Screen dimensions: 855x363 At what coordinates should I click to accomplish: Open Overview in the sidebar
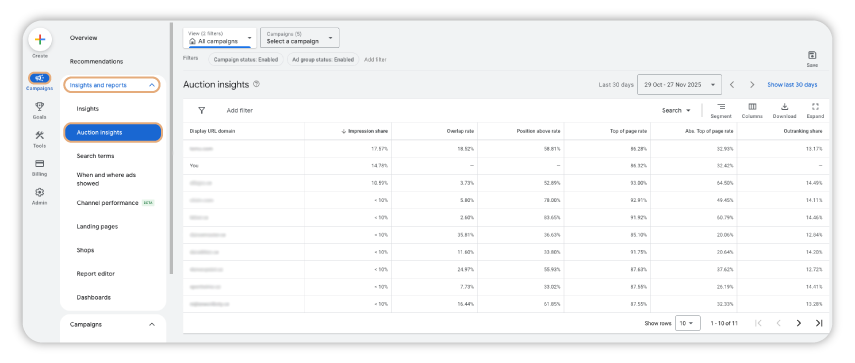83,38
